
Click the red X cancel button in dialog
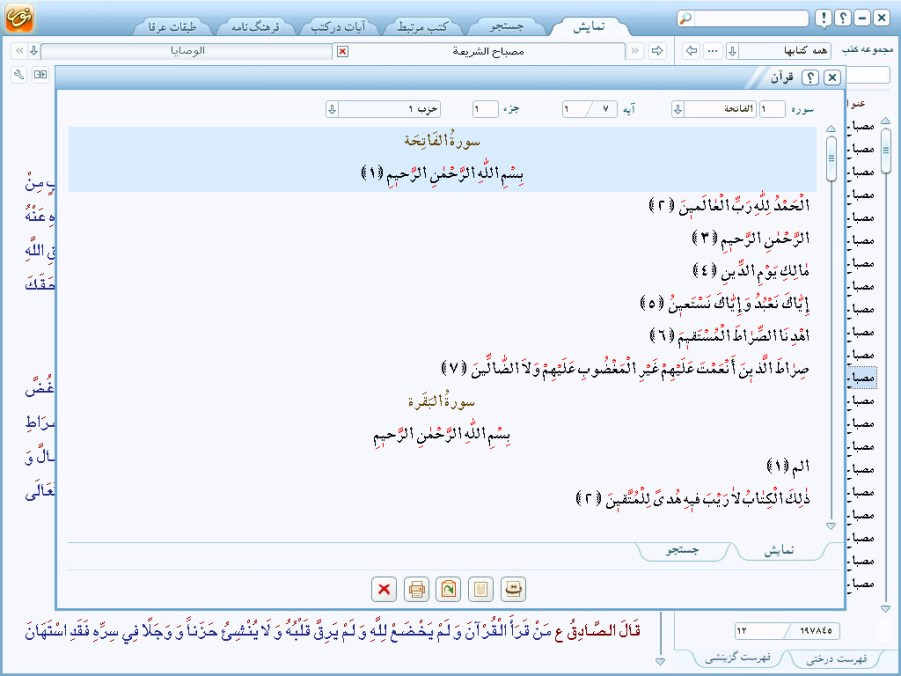(384, 589)
